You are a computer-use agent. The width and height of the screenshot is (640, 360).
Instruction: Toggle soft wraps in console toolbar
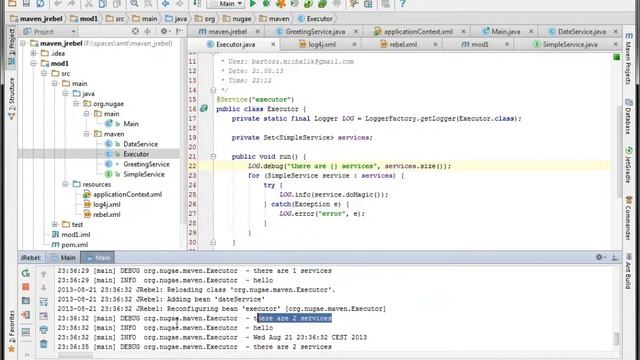coord(44,302)
